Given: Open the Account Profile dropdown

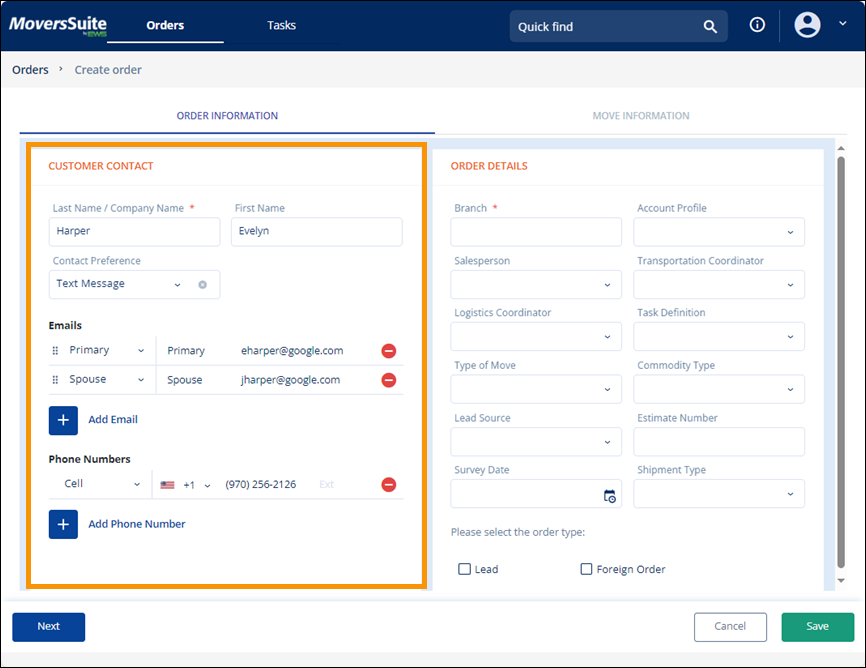Looking at the screenshot, I should point(718,232).
